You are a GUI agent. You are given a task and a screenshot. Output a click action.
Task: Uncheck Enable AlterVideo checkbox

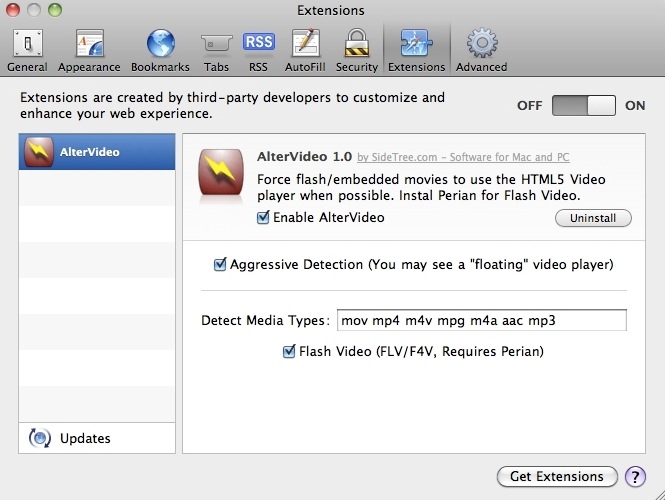(x=263, y=218)
